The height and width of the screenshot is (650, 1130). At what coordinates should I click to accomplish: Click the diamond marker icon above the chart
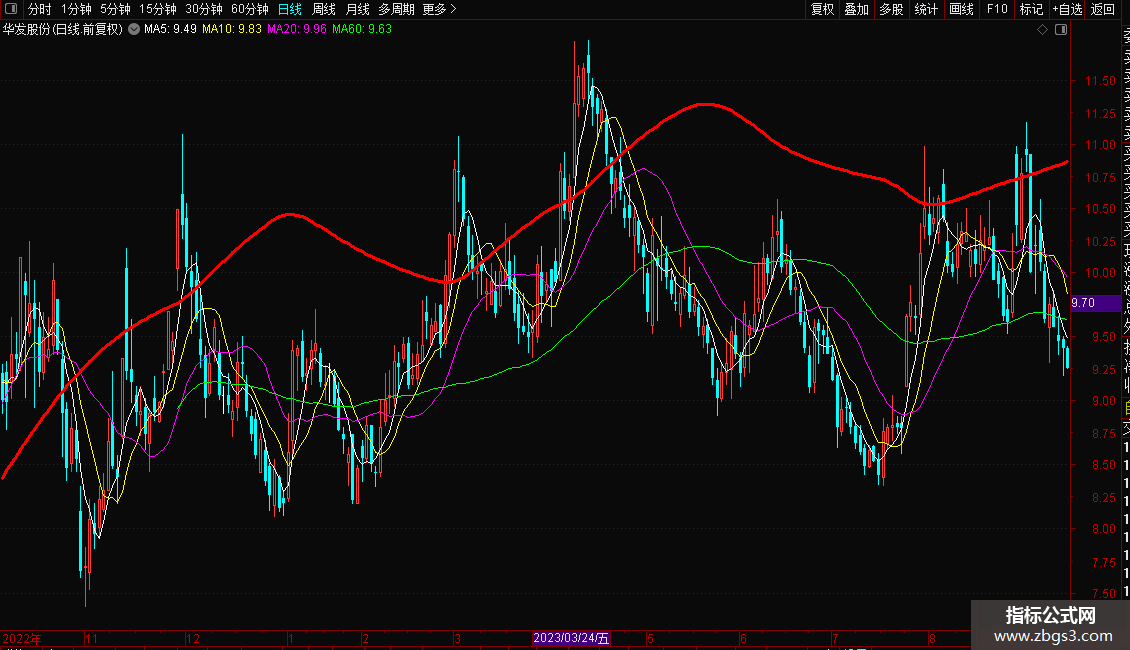coord(1042,30)
